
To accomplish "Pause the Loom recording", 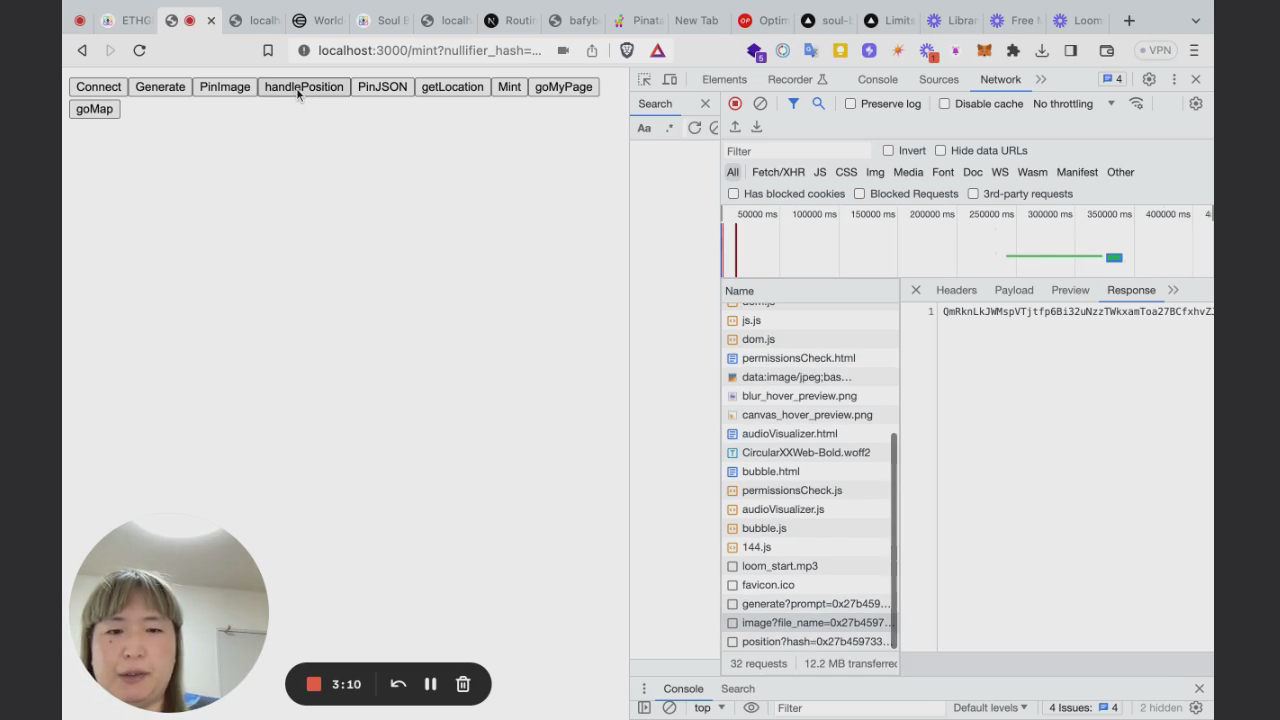I will [430, 684].
